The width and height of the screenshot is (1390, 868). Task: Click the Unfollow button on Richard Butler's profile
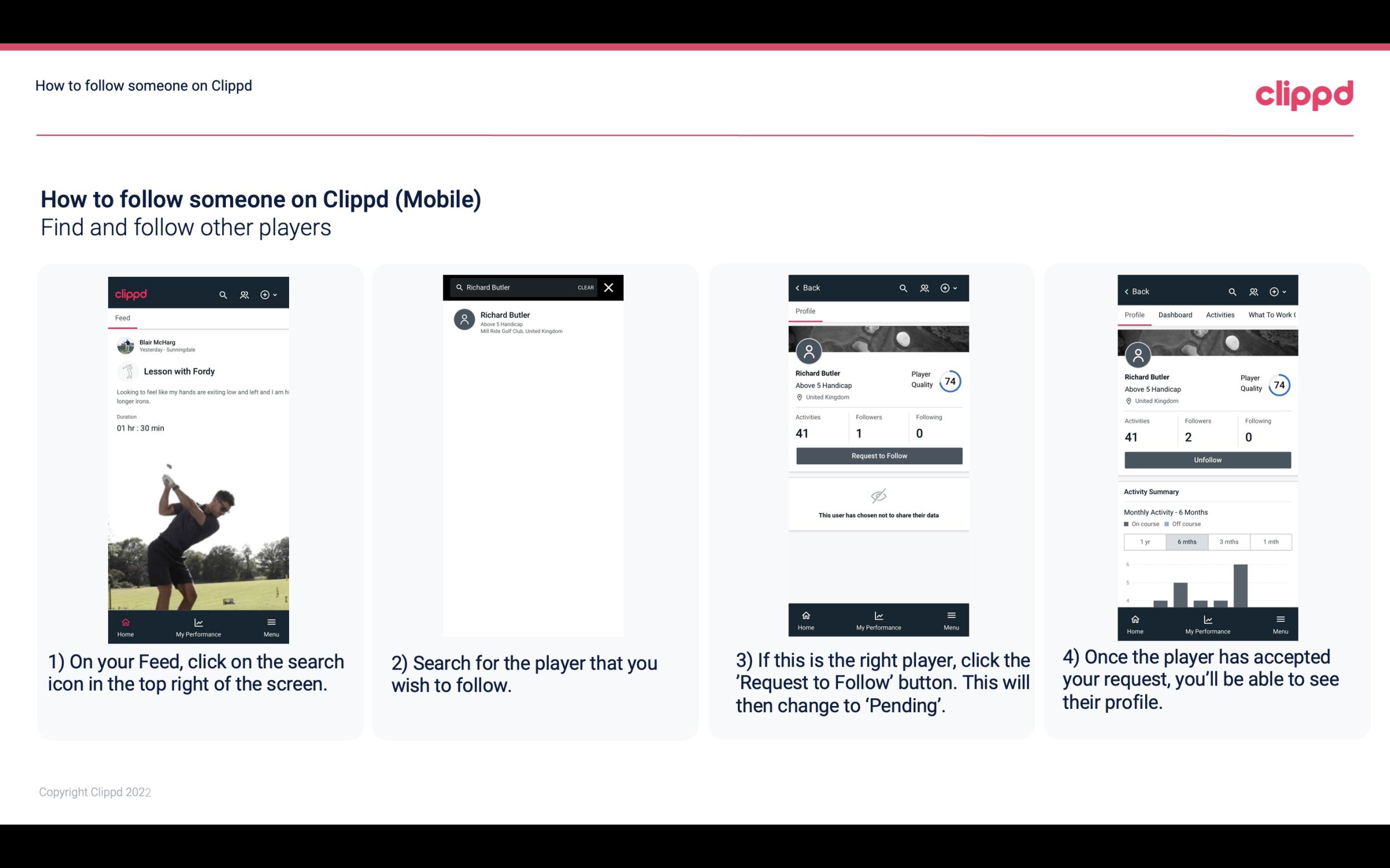point(1207,459)
